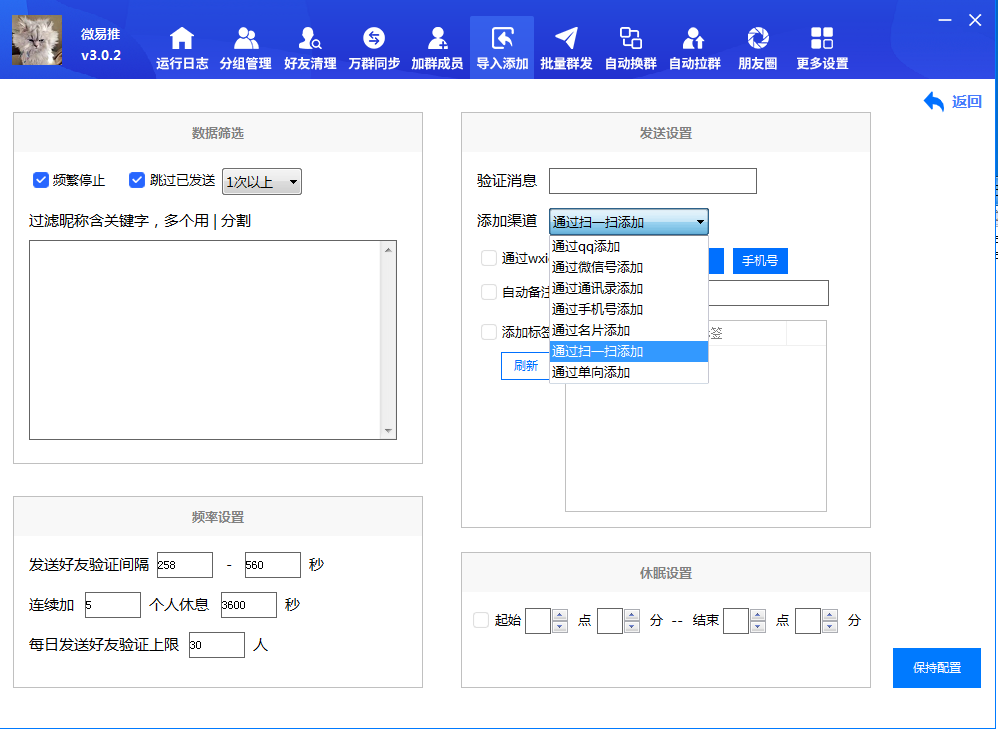Click the 返回 back link
Image resolution: width=998 pixels, height=729 pixels.
click(952, 100)
